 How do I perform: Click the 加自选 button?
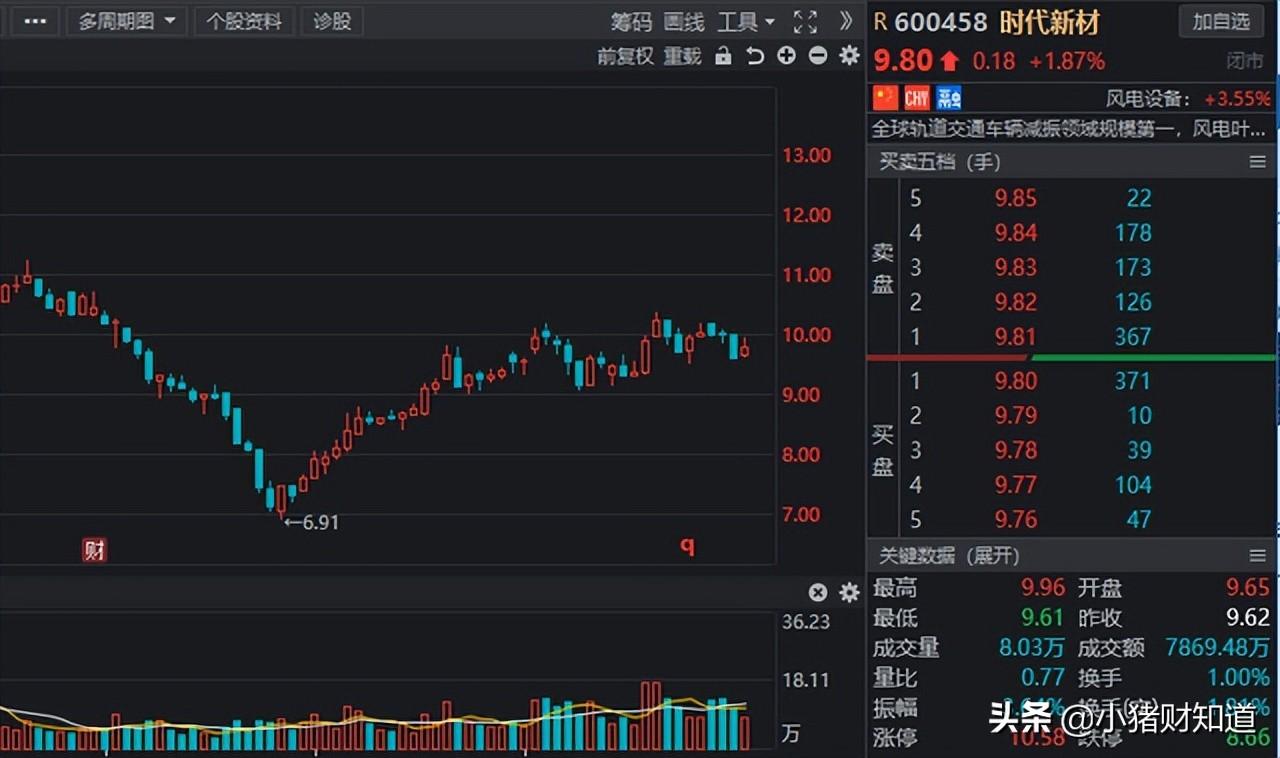click(1221, 21)
